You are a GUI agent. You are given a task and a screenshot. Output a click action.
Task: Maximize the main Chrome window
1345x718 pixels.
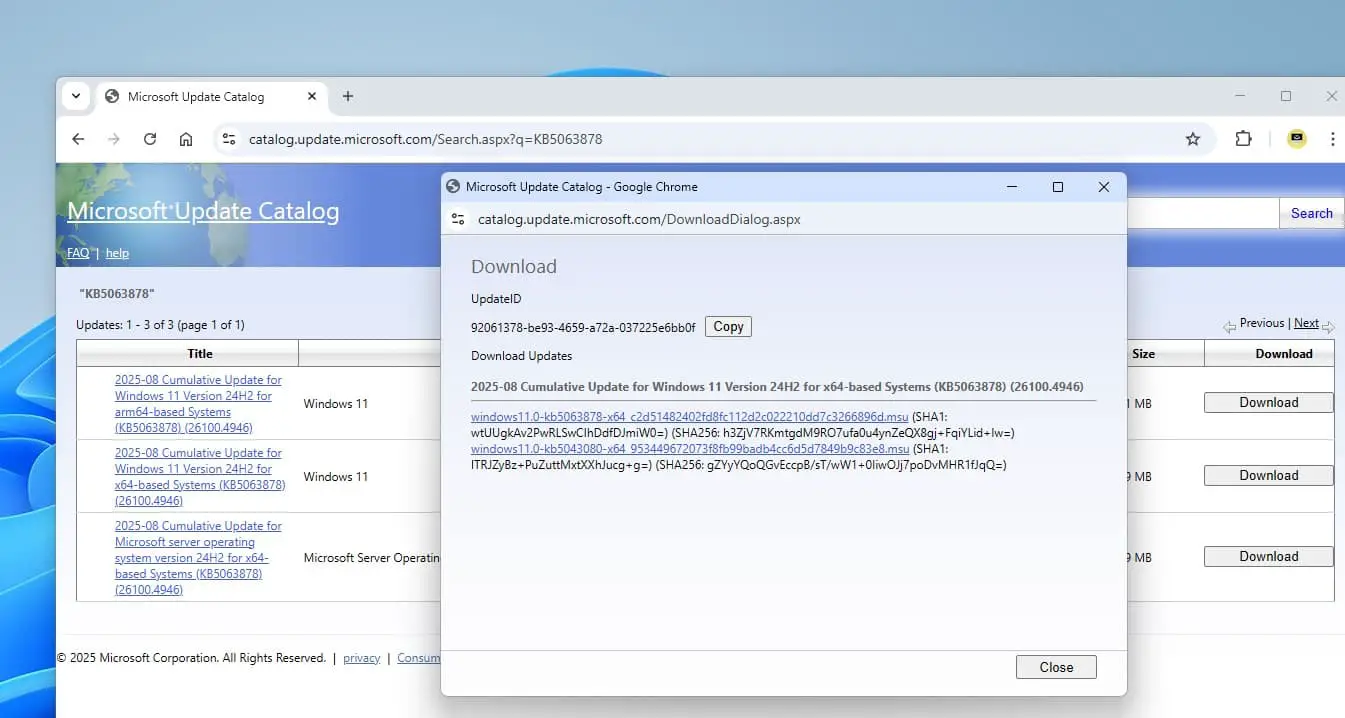(1286, 97)
